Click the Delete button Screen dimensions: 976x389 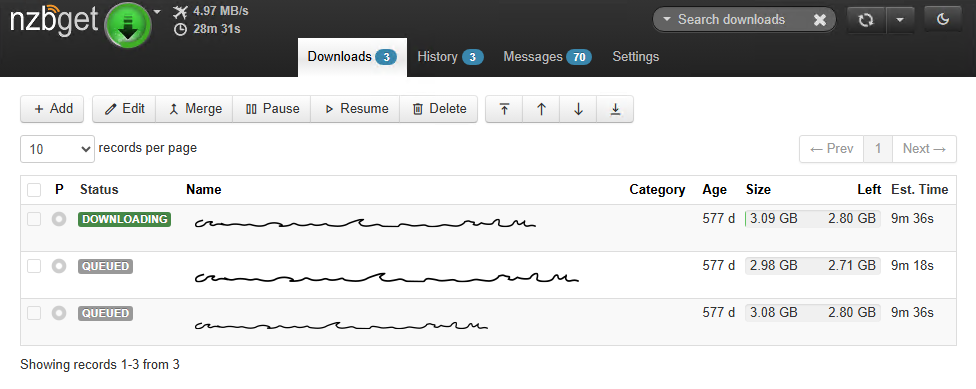(x=439, y=109)
